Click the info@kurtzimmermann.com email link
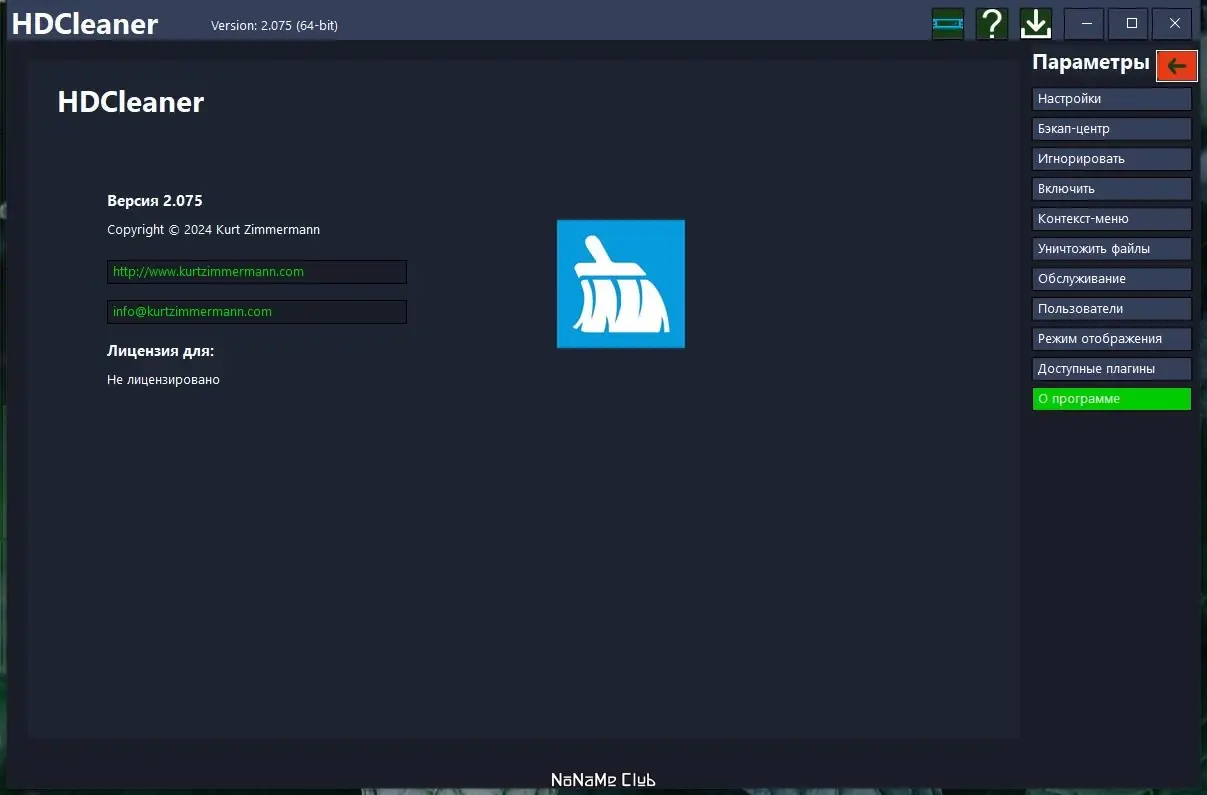The height and width of the screenshot is (795, 1207). (257, 312)
